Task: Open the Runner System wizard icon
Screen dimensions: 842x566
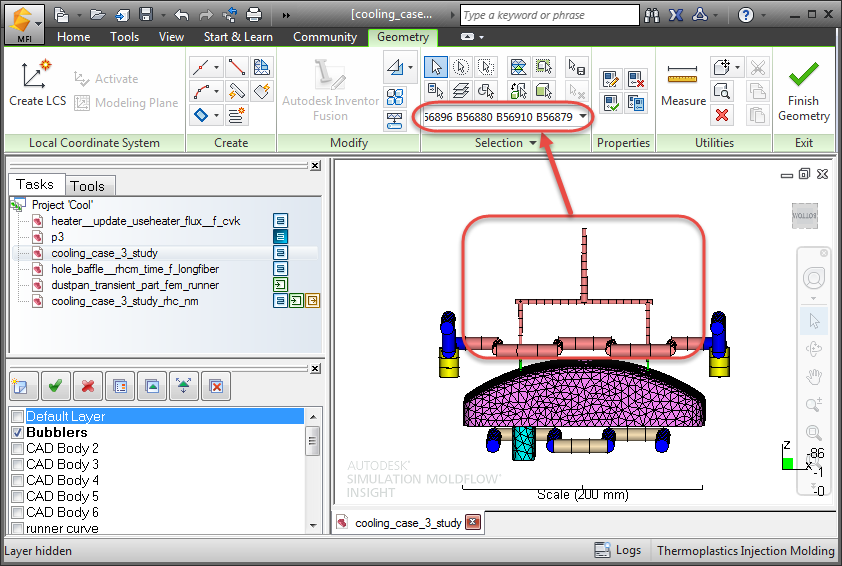Action: pyautogui.click(x=236, y=91)
